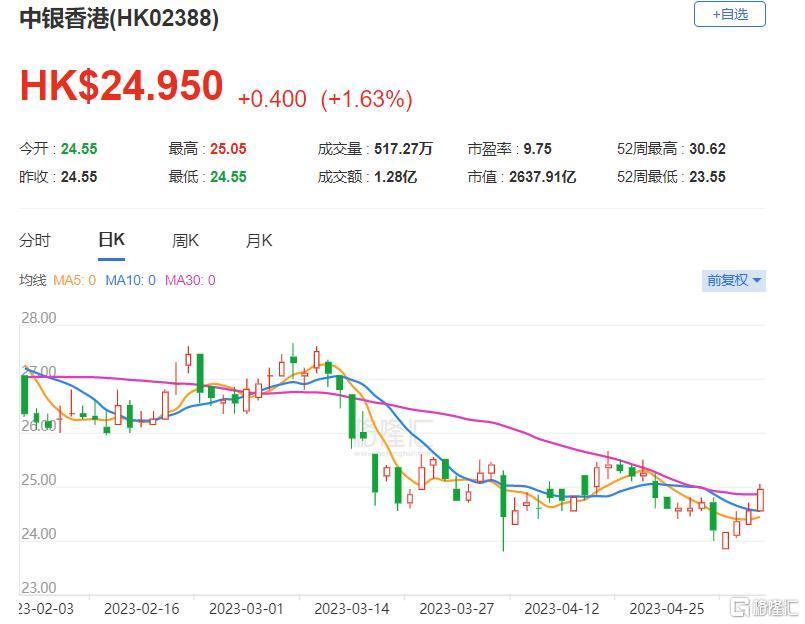Click the HK$24.950 current price
The image size is (805, 624).
tap(121, 86)
